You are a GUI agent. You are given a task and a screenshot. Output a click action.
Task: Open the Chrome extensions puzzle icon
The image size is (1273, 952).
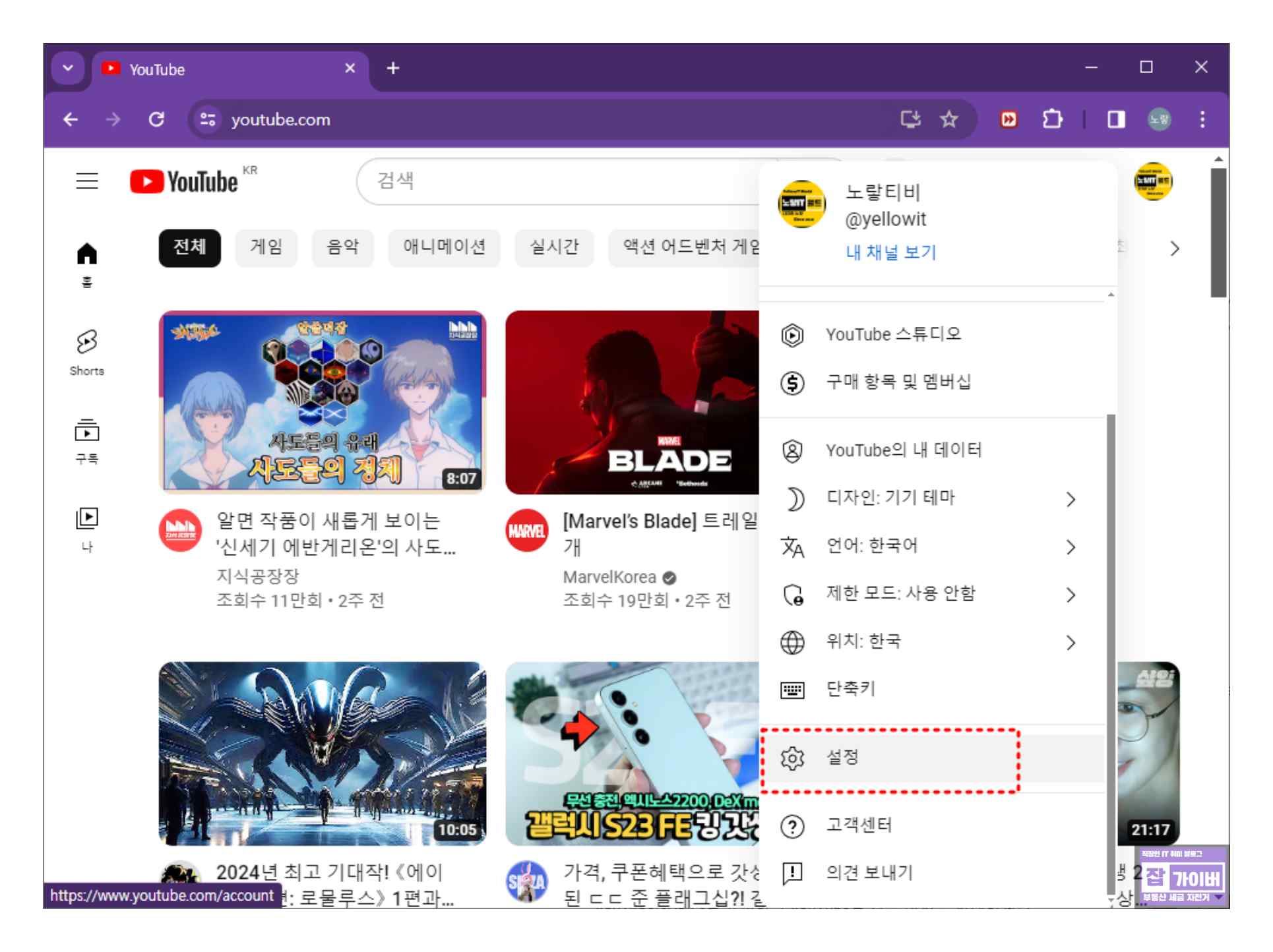1052,119
